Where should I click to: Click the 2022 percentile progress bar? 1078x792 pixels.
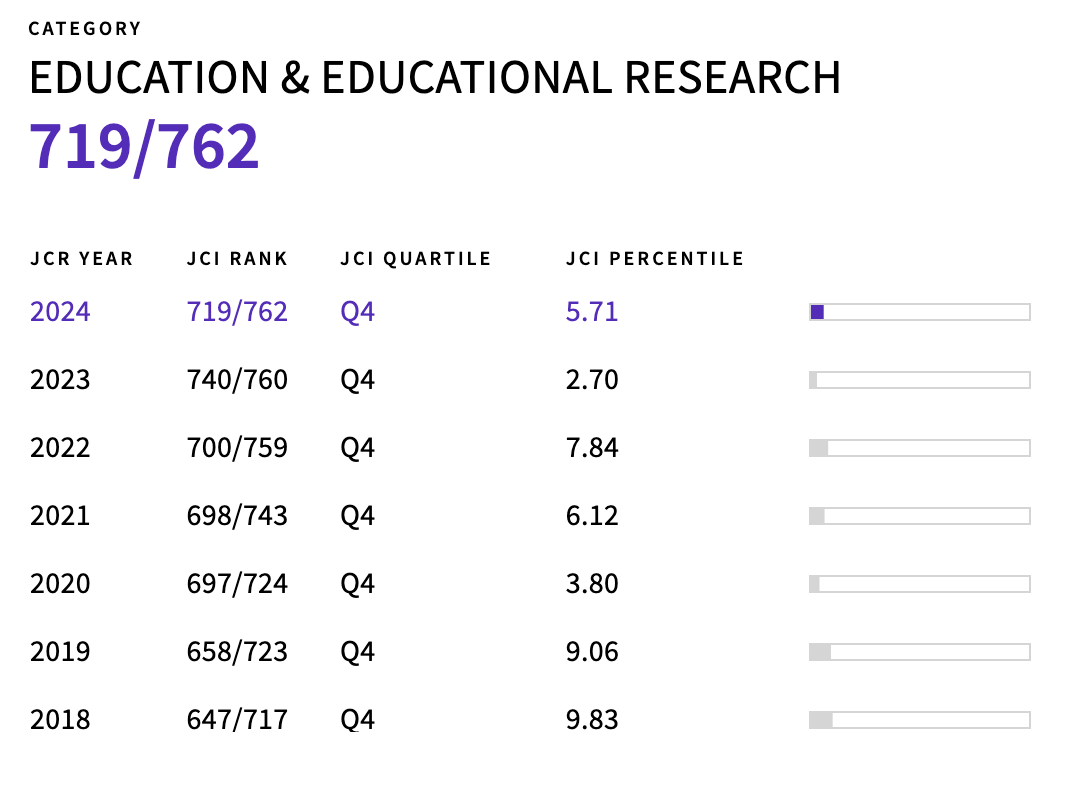point(919,448)
